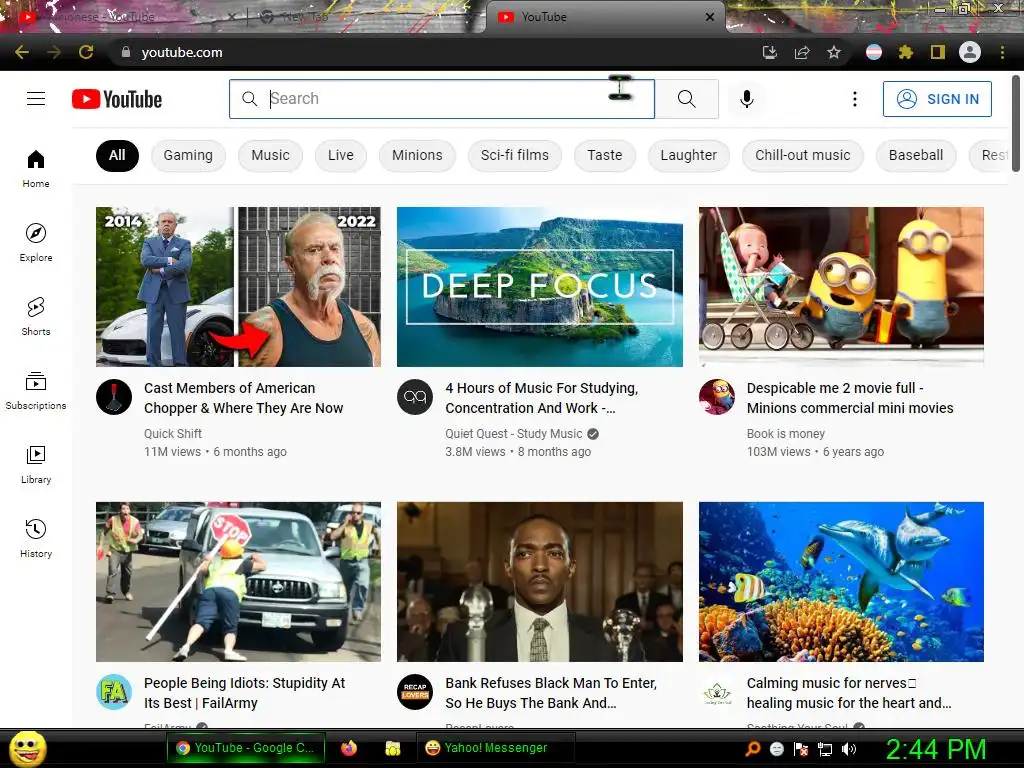The image size is (1024, 768).
Task: Click the YouTube logo
Action: point(117,99)
